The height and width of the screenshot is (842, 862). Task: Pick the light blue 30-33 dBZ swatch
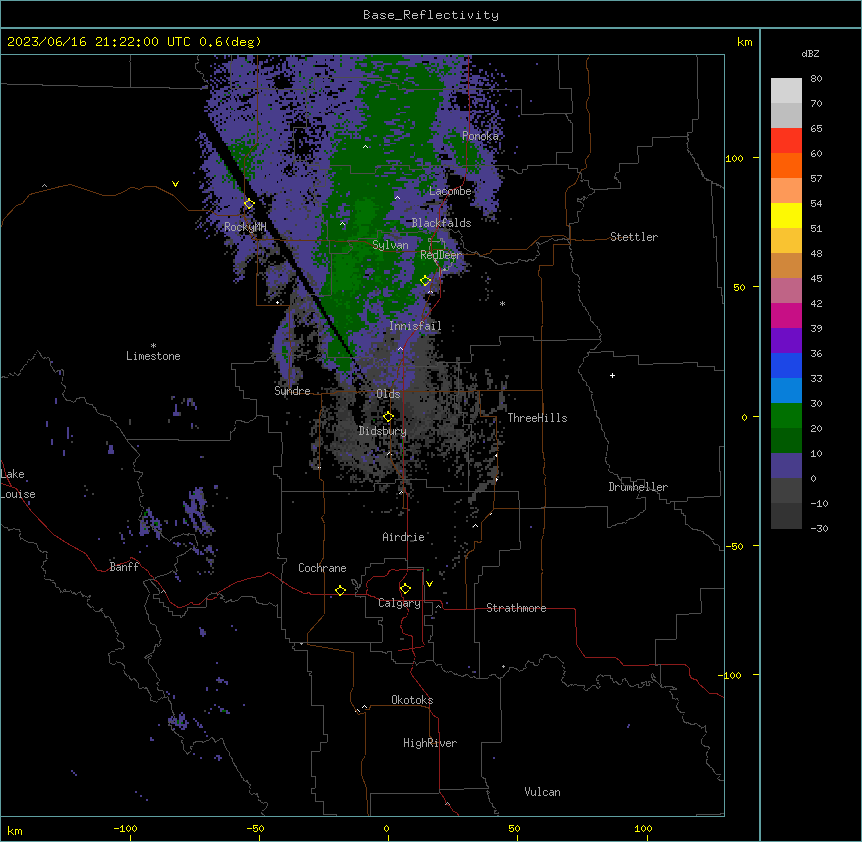point(786,390)
